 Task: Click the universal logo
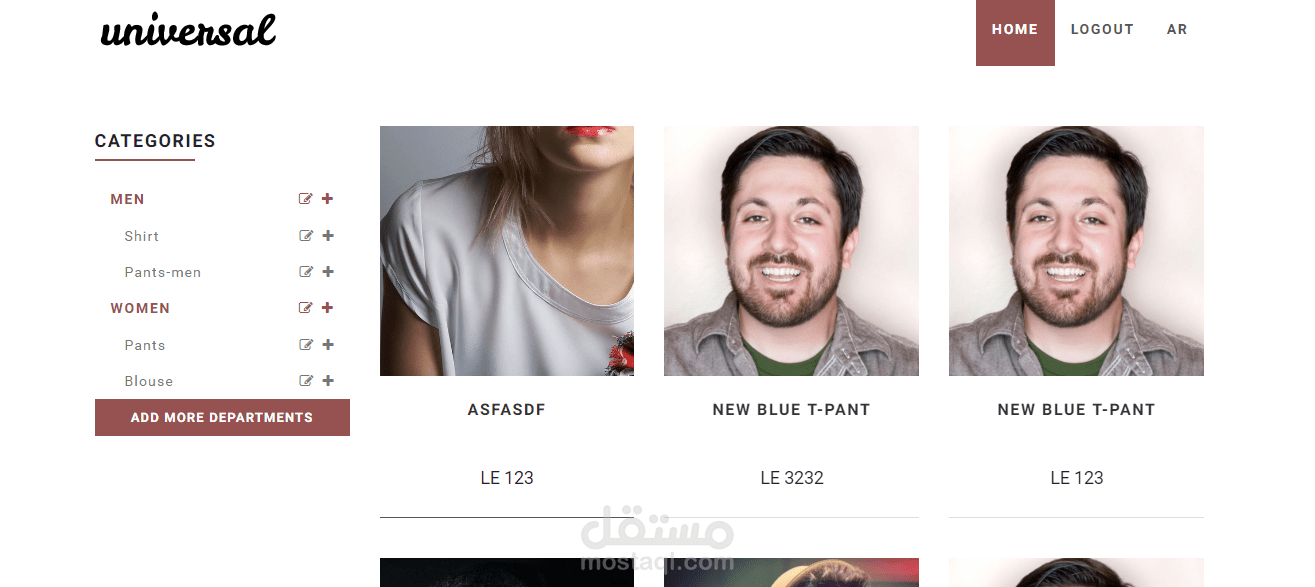tap(188, 30)
